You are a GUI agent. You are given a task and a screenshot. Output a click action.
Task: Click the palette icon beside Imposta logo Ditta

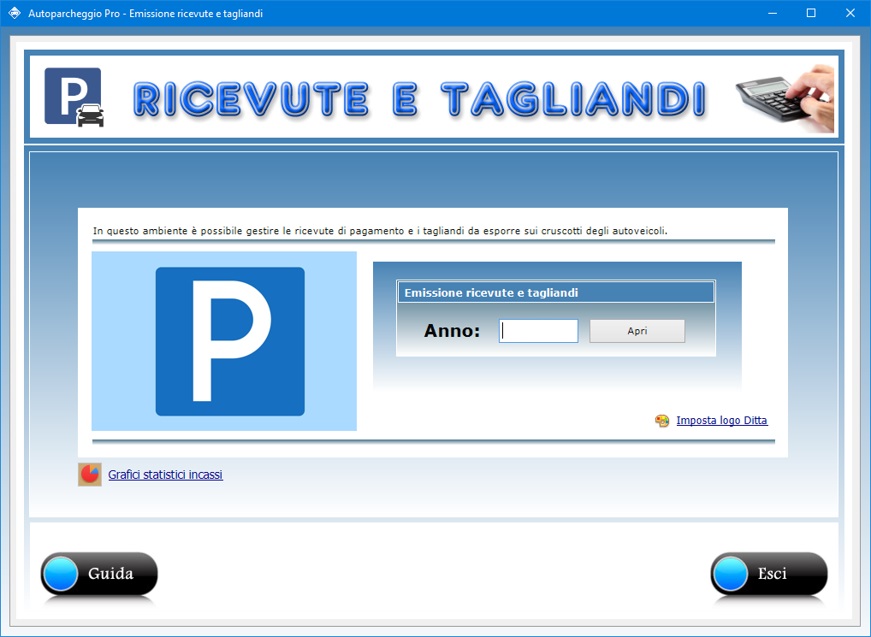point(662,421)
